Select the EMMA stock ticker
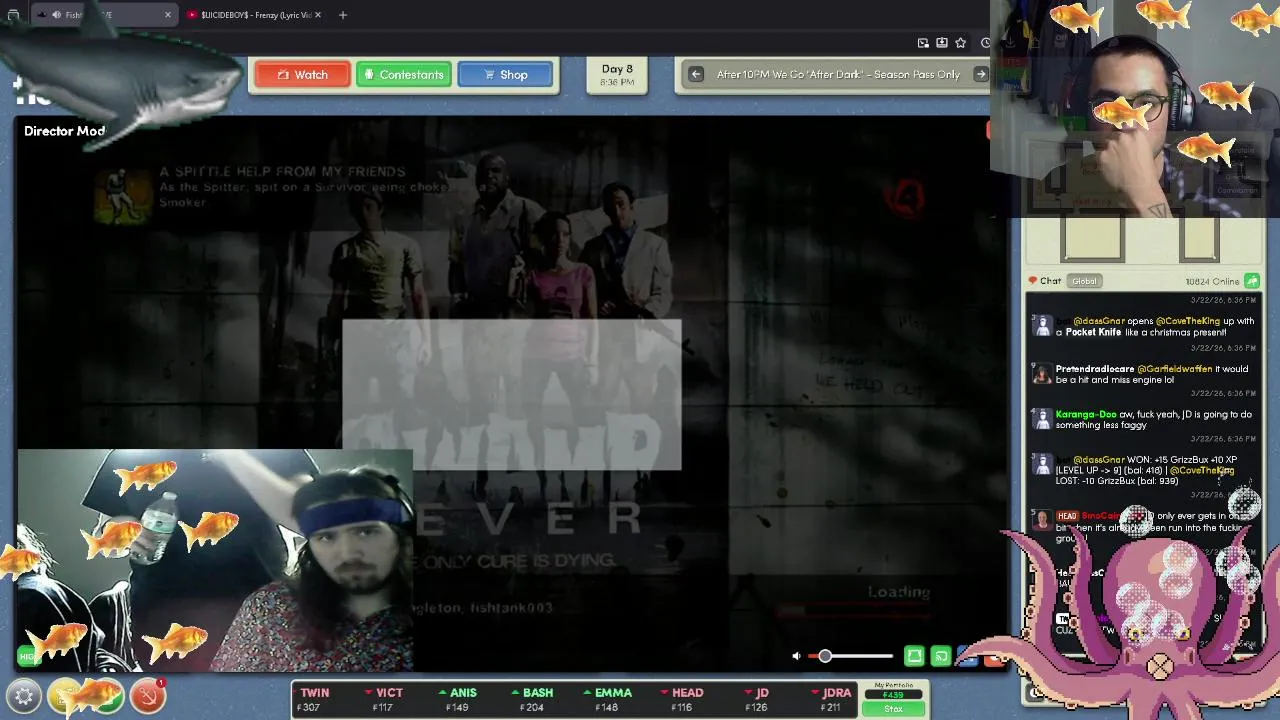Image resolution: width=1280 pixels, height=720 pixels. (607, 699)
